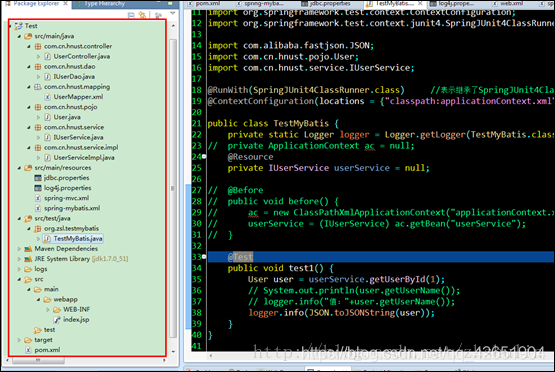Click the Test project icon
Viewport: 555px width, 372px height.
click(18, 26)
